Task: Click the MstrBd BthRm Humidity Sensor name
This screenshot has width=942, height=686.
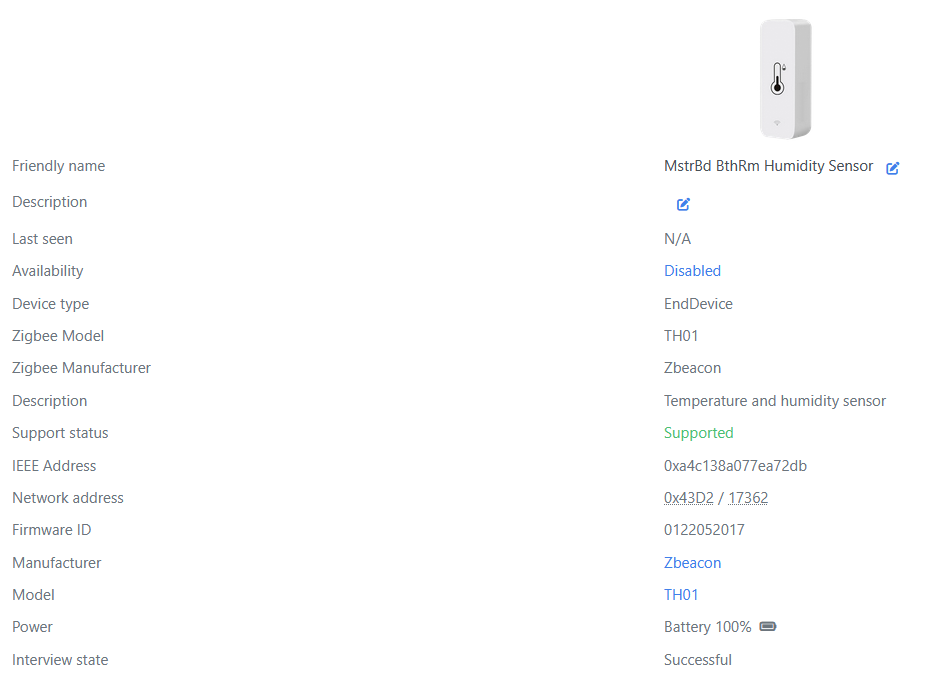Action: coord(768,166)
